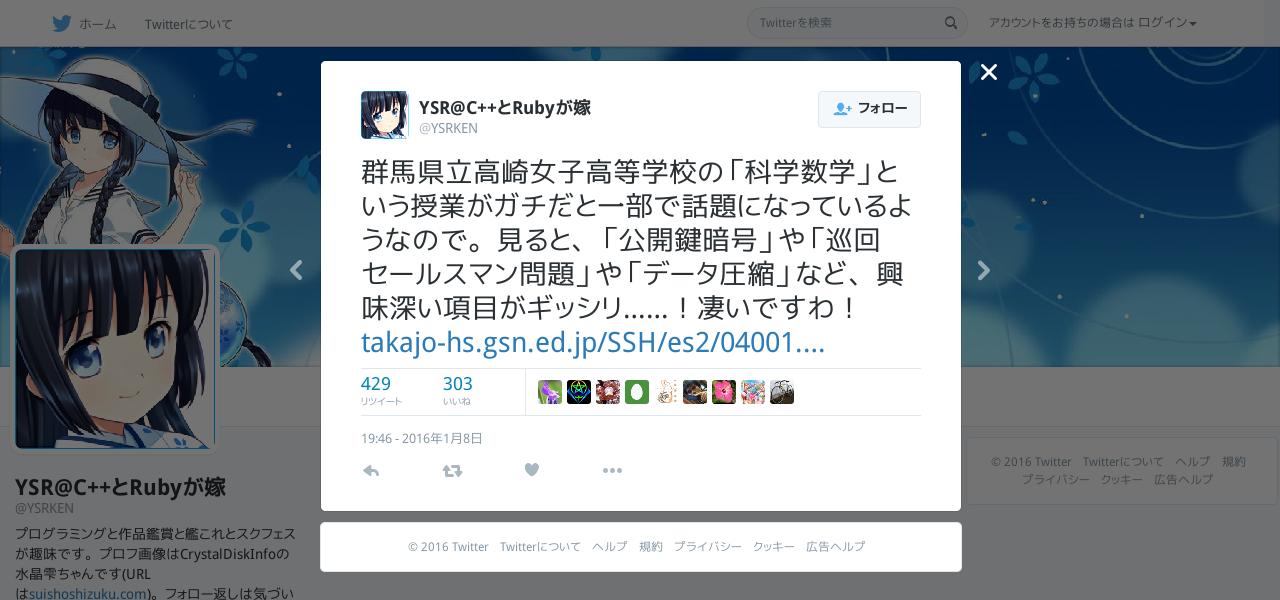Image resolution: width=1280 pixels, height=600 pixels.
Task: Click the reply arrow icon
Action: tap(371, 470)
